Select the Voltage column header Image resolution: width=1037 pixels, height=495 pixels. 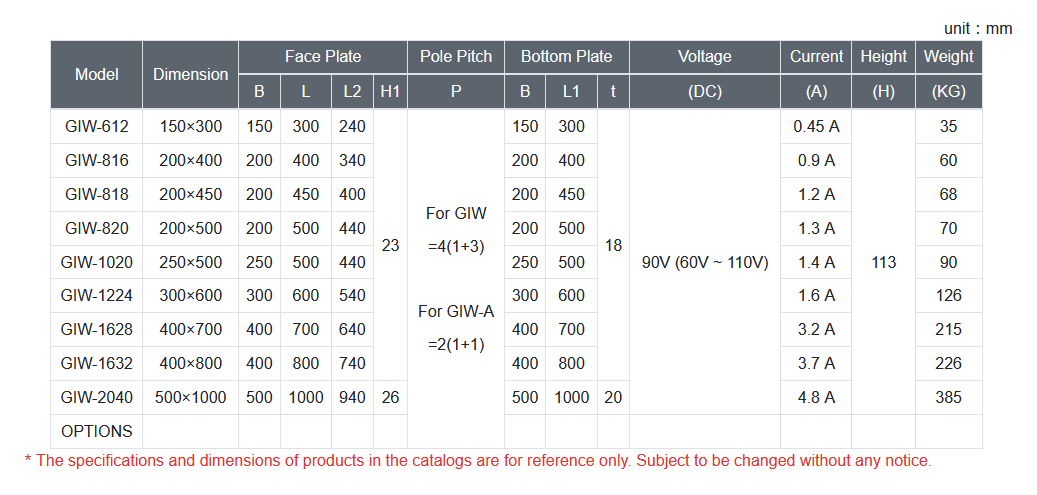coord(704,57)
